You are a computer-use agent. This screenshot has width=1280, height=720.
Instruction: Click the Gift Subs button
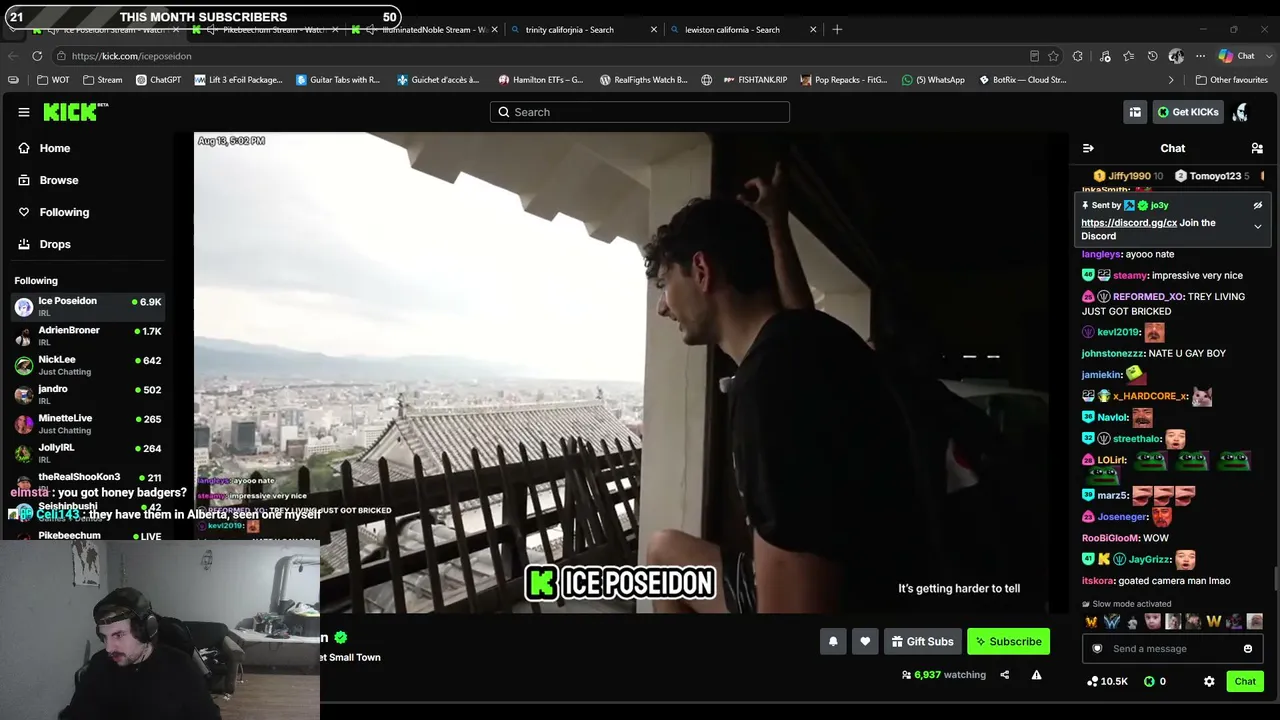[923, 642]
